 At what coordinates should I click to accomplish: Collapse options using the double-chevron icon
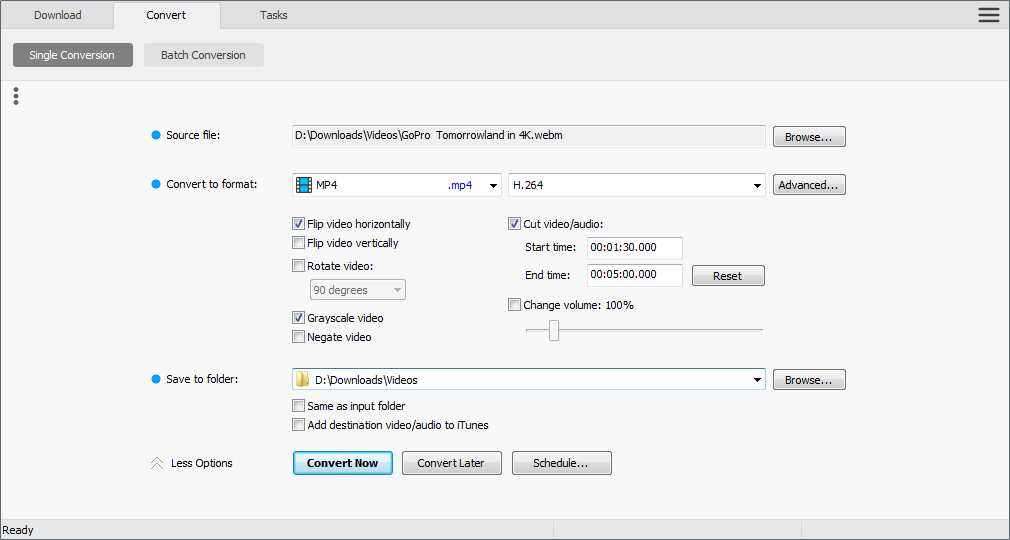157,464
